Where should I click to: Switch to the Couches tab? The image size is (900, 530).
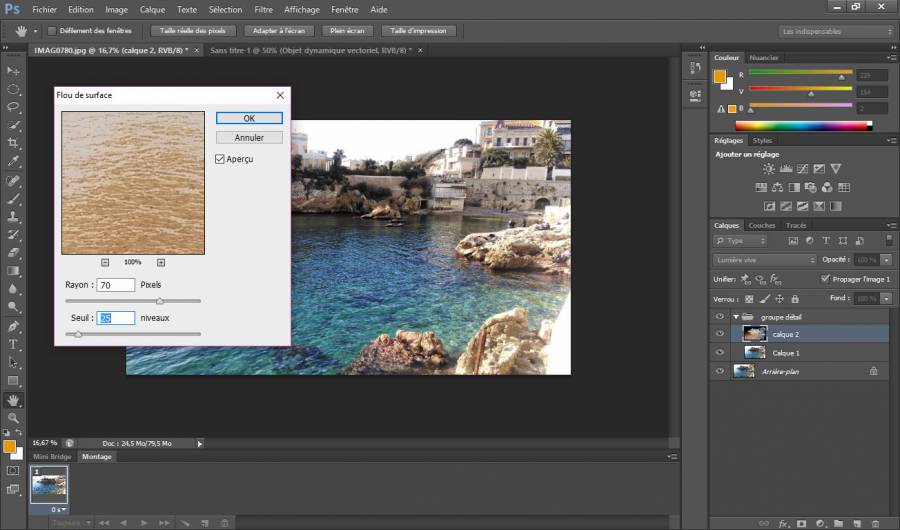761,225
